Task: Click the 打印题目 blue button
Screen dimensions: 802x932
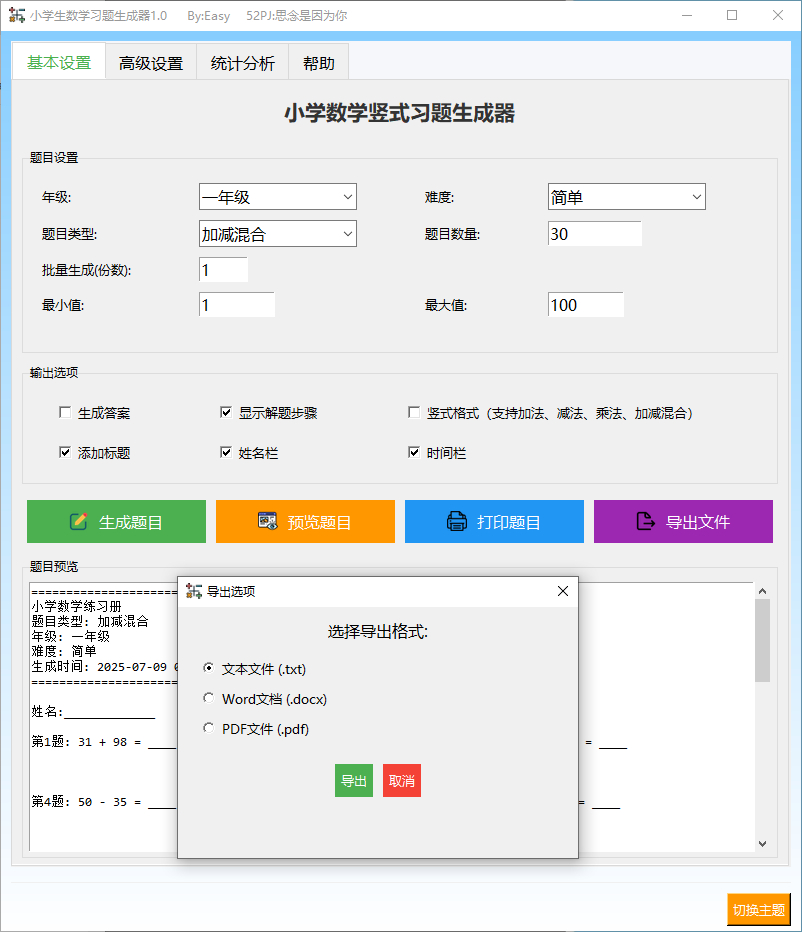Action: pyautogui.click(x=495, y=521)
